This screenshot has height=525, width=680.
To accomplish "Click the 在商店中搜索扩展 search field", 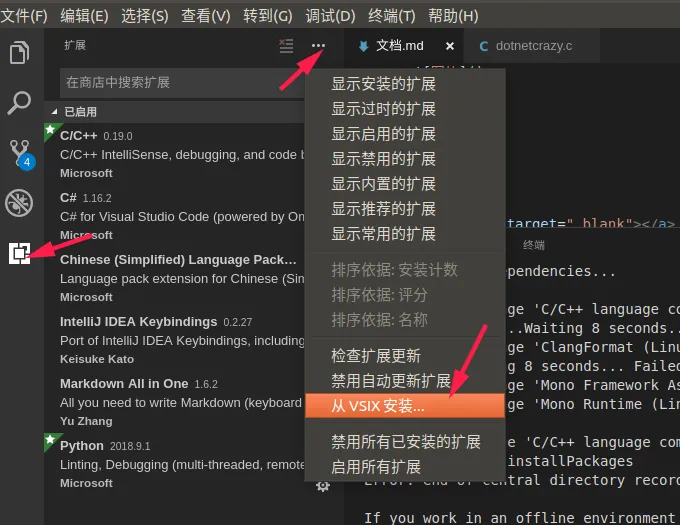I will pos(182,82).
